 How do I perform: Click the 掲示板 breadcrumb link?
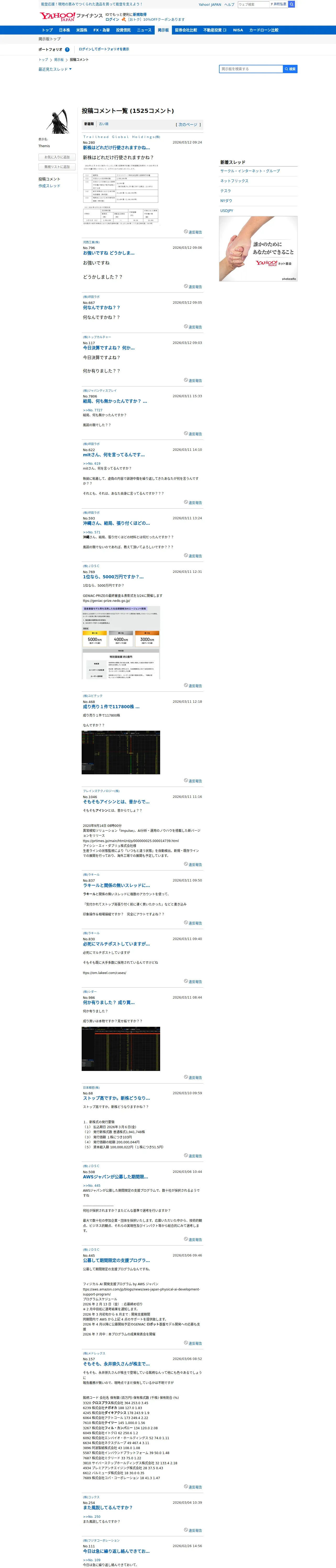59,60
